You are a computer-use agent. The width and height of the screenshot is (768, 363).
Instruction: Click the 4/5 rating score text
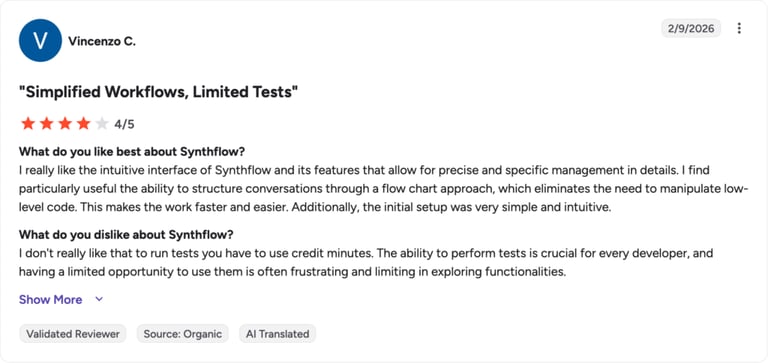point(124,124)
